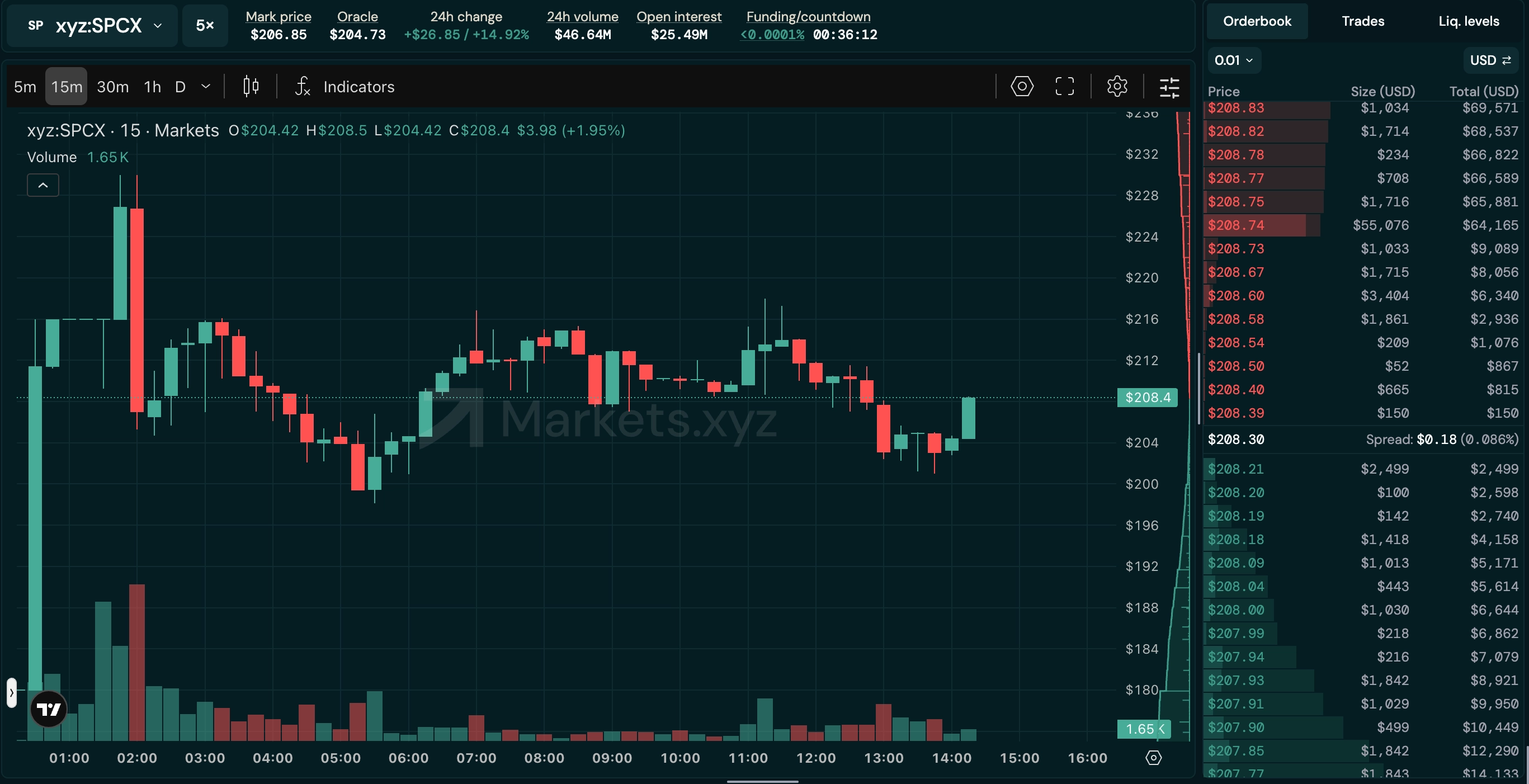Select the D daily timeframe
1529x784 pixels.
(181, 87)
